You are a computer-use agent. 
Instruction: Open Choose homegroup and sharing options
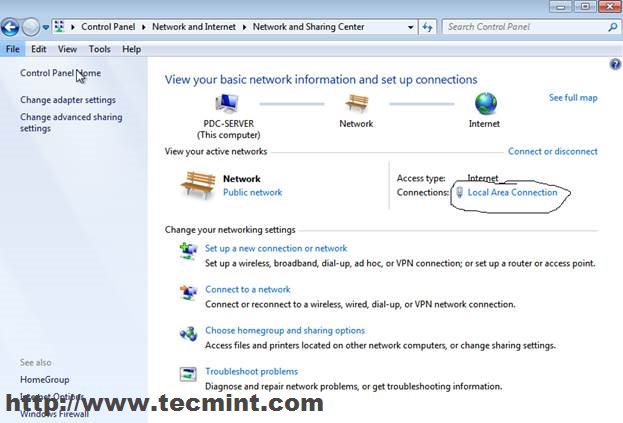pyautogui.click(x=285, y=330)
